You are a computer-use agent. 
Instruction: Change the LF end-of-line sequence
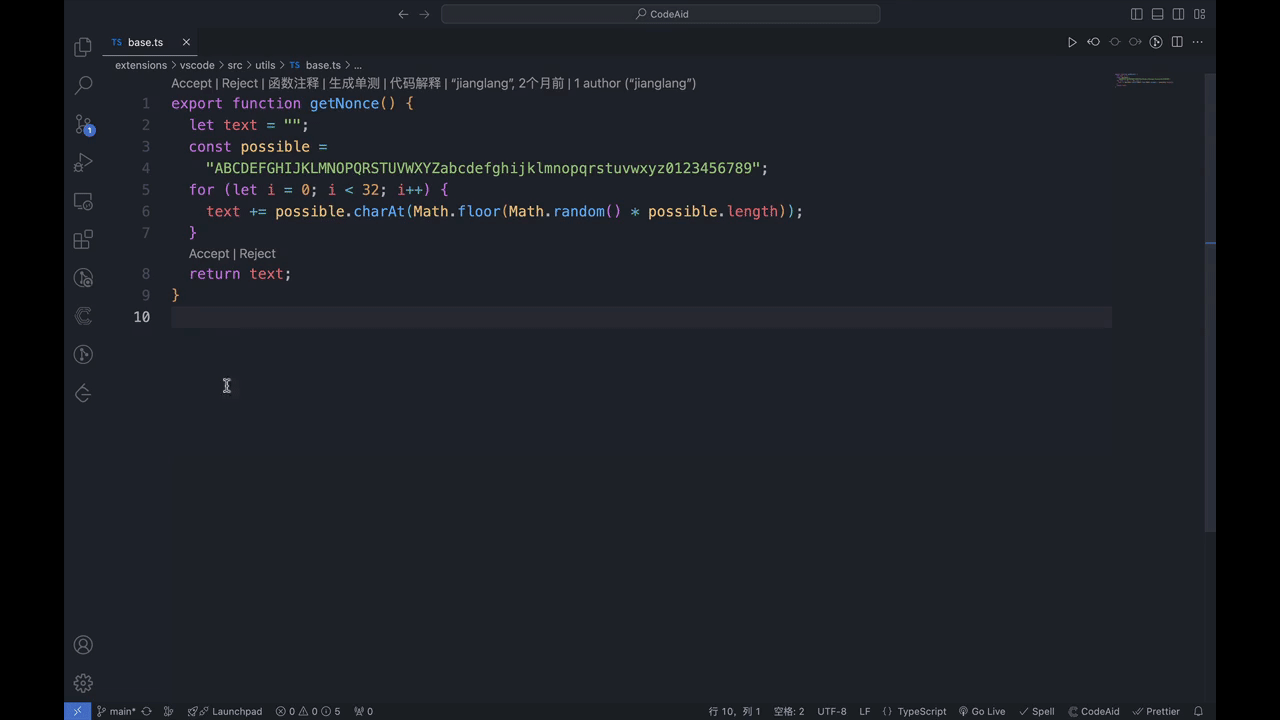(x=865, y=711)
